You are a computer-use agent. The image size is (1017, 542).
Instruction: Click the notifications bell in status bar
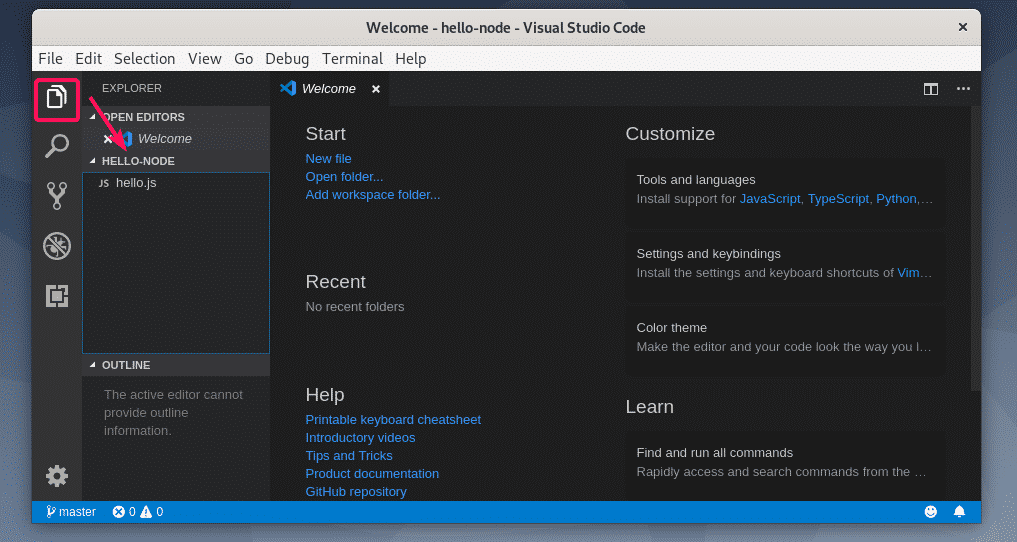tap(959, 512)
